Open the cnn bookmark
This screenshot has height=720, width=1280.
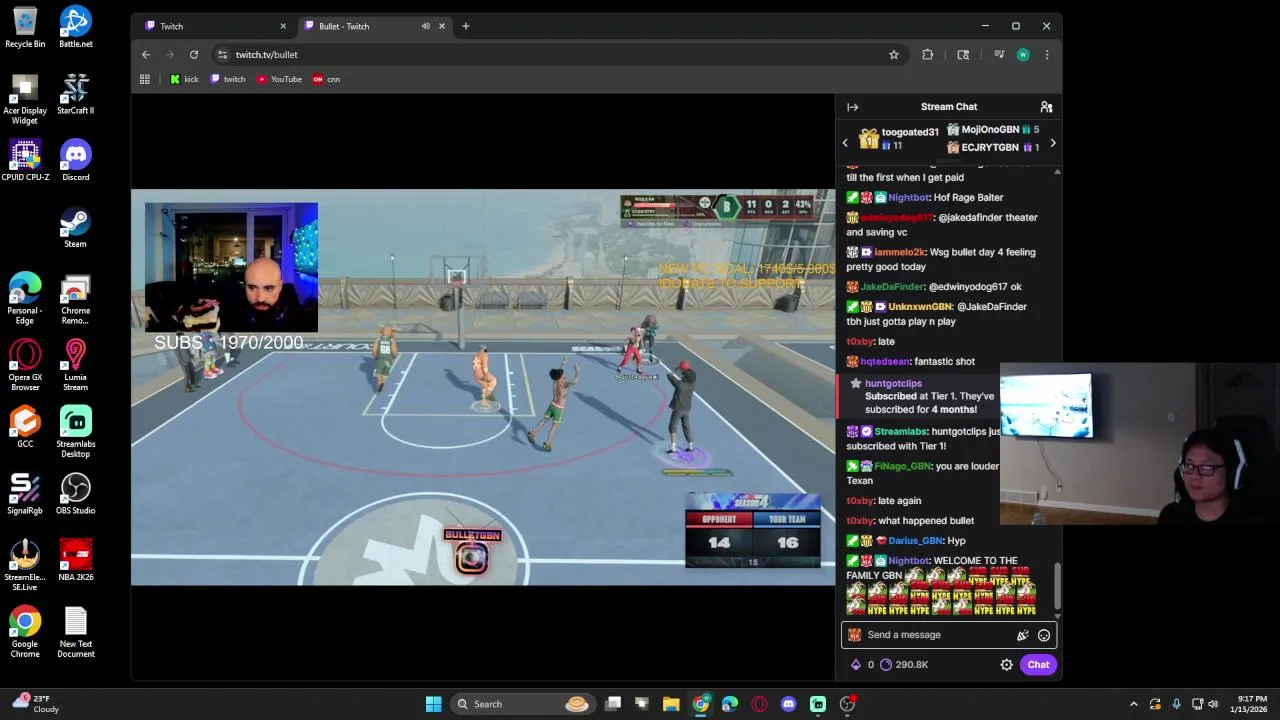[326, 79]
